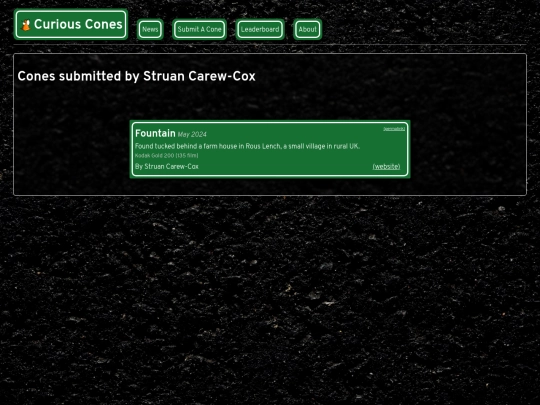Click the 'Cones submitted by Struan Carew-Cox' heading

[136, 76]
